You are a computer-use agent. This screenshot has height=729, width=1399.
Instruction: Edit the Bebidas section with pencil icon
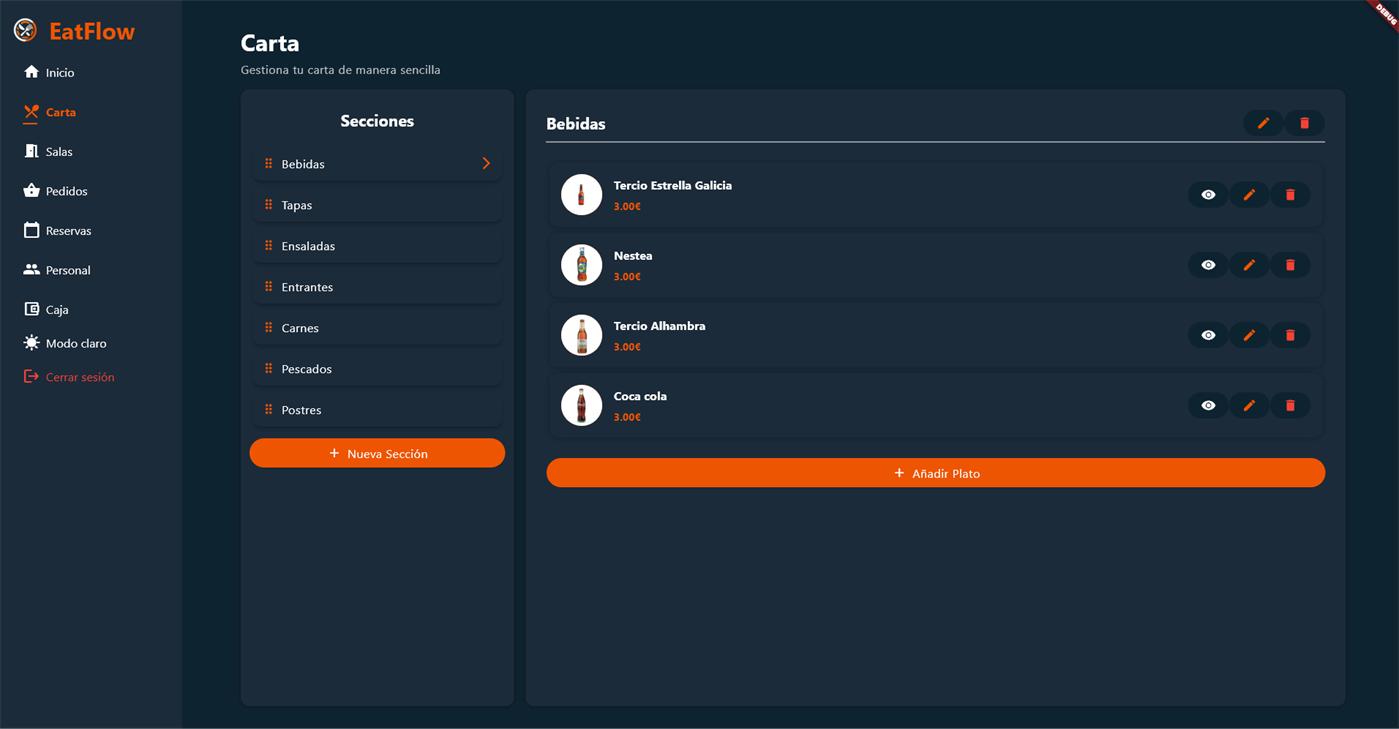(1263, 123)
